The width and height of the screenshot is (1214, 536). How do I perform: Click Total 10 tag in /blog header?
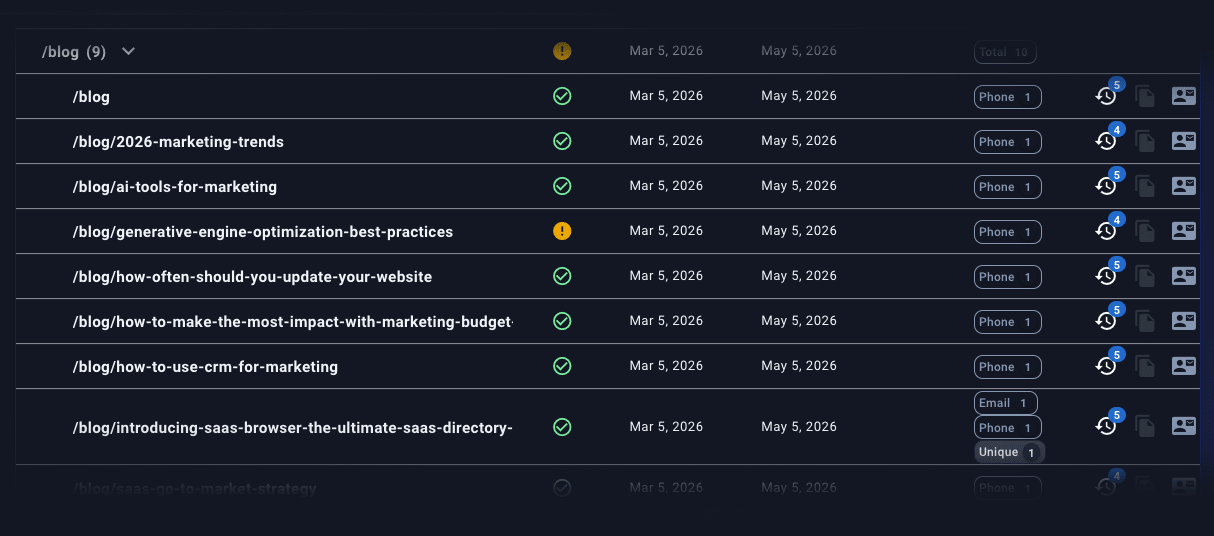(x=1005, y=52)
